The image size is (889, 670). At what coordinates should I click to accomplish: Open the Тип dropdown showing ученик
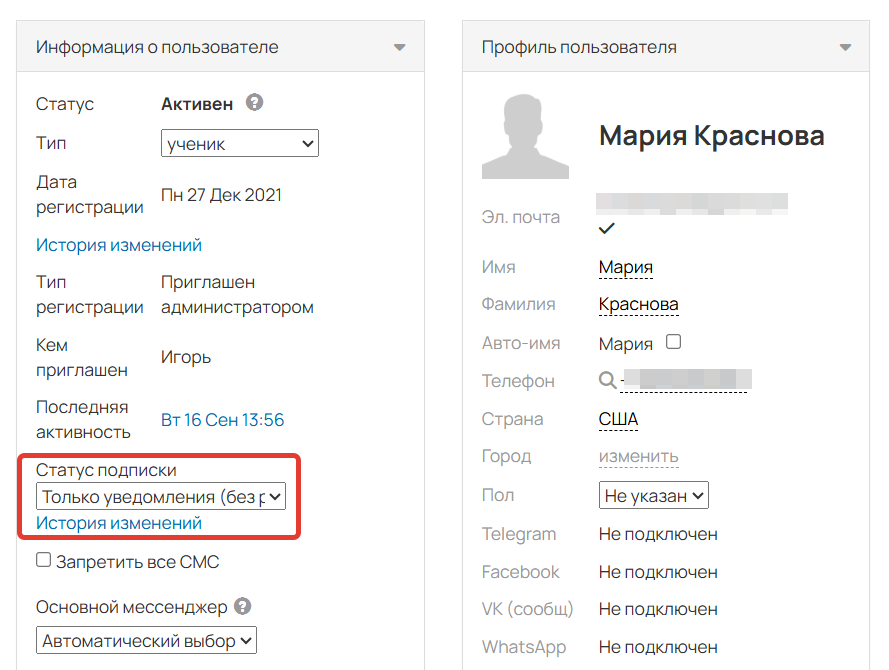[239, 143]
